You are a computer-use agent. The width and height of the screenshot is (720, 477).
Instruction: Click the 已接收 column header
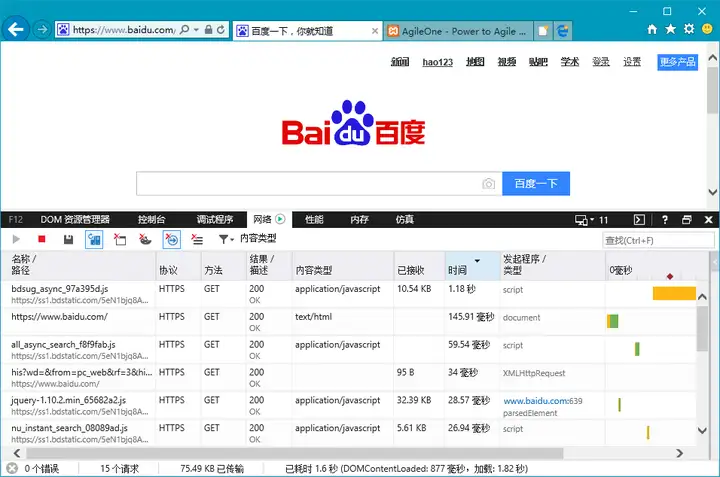[419, 265]
